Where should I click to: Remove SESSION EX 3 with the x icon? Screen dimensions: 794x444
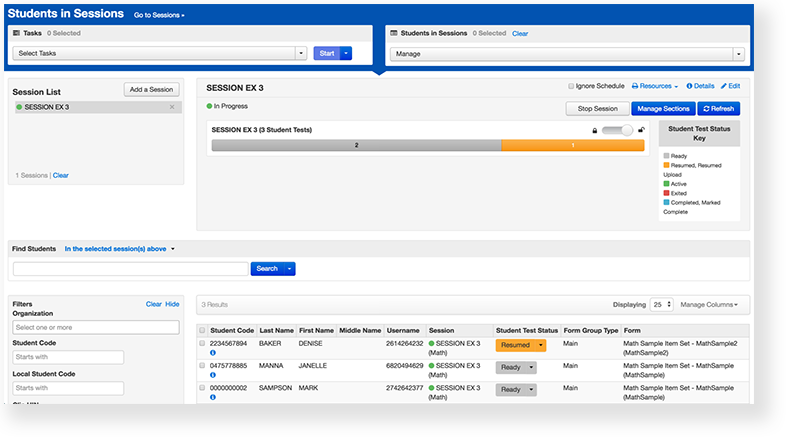click(x=172, y=107)
